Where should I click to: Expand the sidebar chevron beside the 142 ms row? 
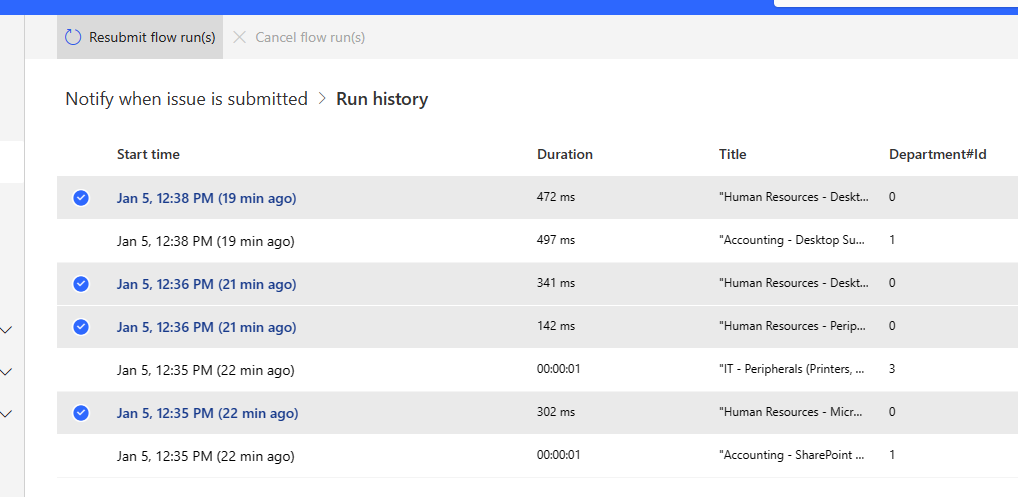6,330
